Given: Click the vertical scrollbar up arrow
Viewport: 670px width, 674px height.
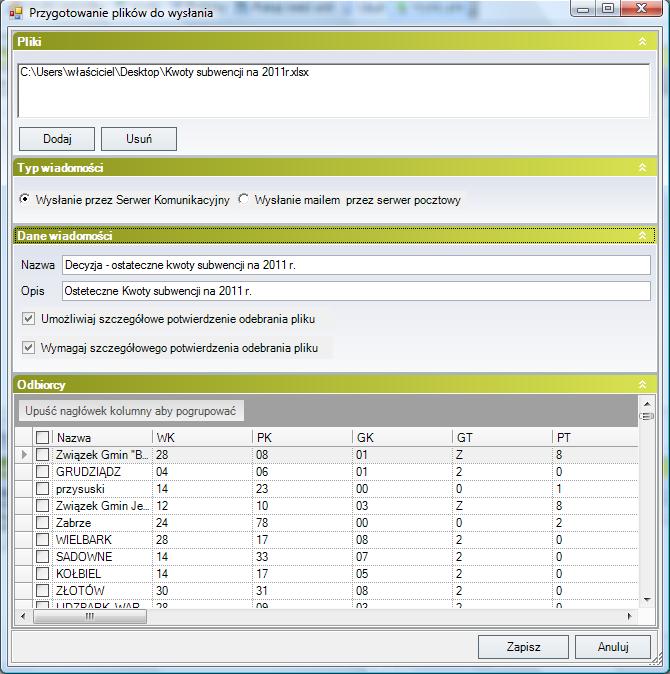Looking at the screenshot, I should point(647,404).
